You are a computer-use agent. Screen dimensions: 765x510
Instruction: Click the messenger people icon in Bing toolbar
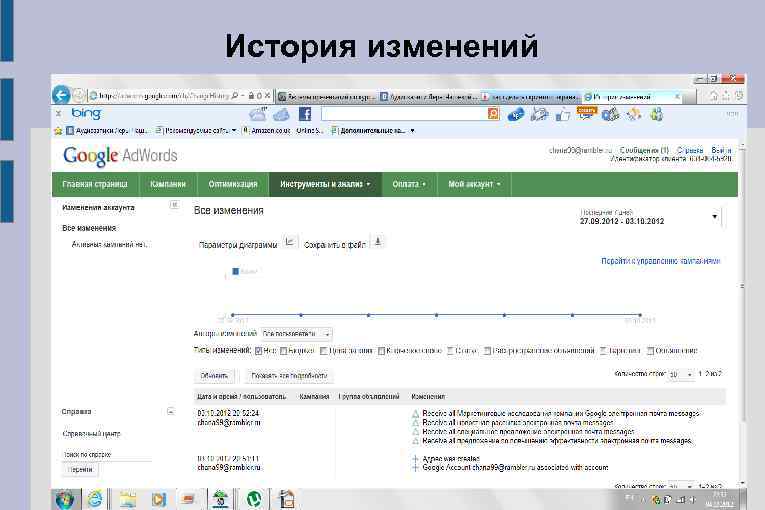(x=657, y=114)
